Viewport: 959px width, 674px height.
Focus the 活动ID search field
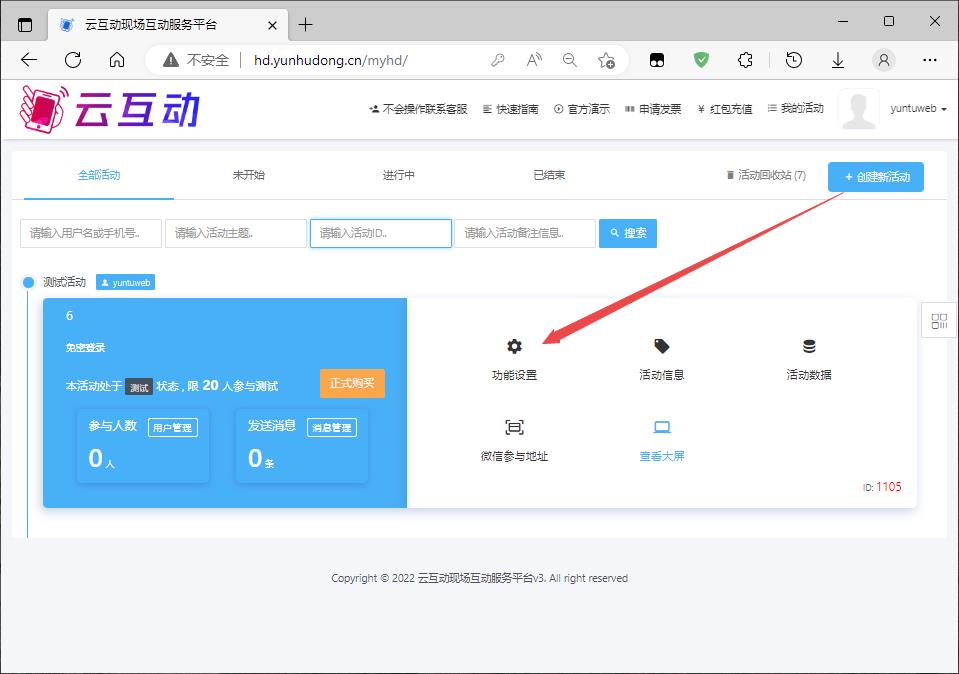click(x=381, y=233)
